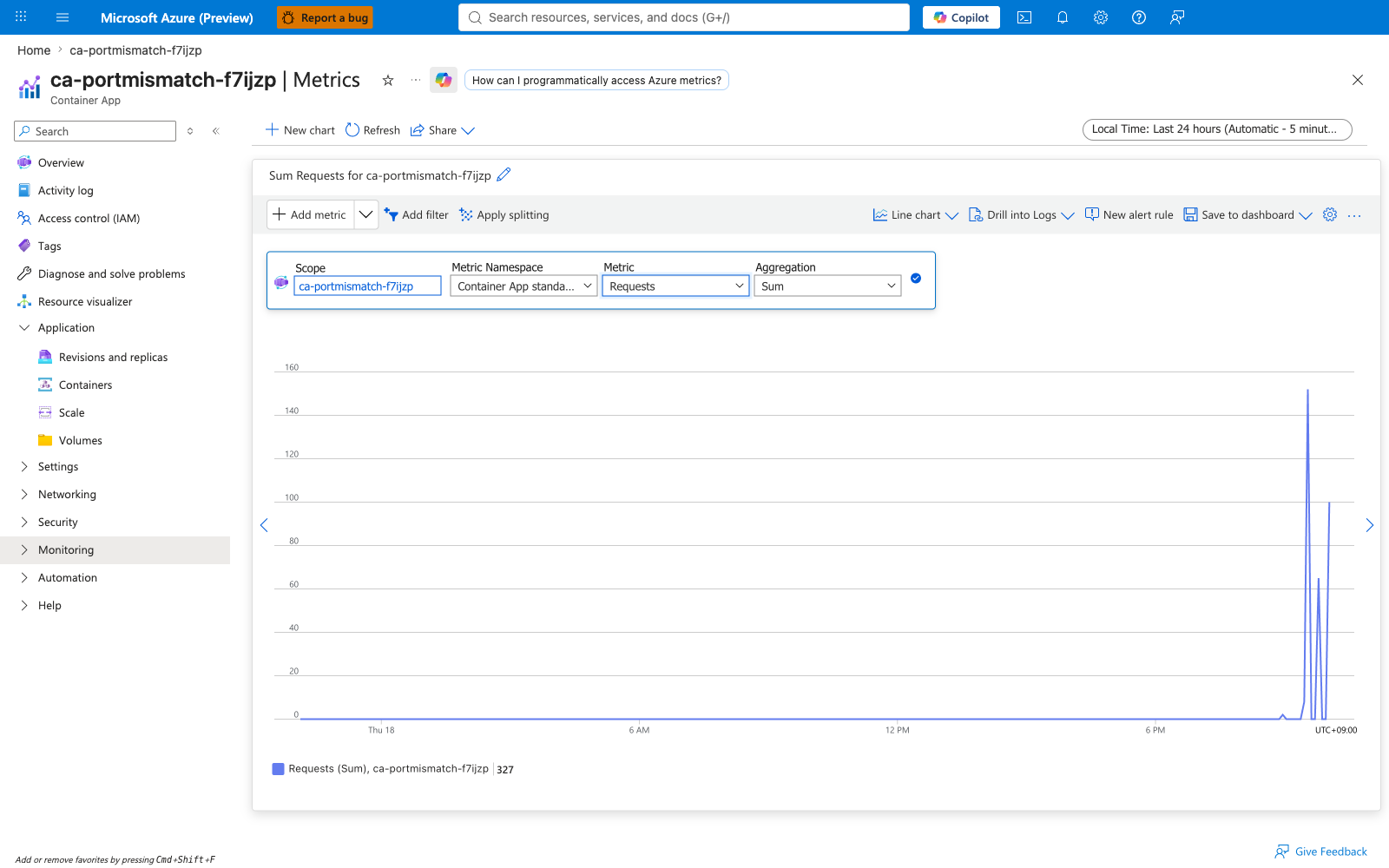
Task: Focus the sidebar Search box
Action: (95, 131)
